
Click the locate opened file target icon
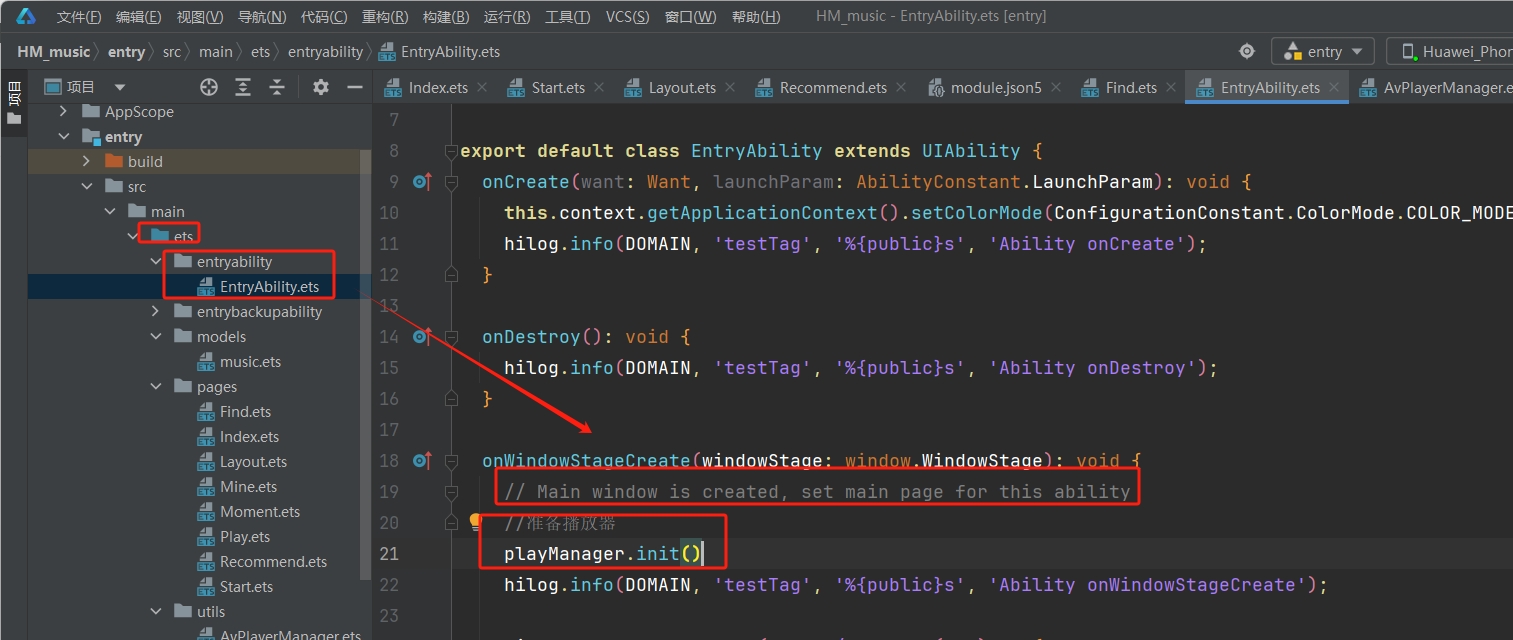209,87
